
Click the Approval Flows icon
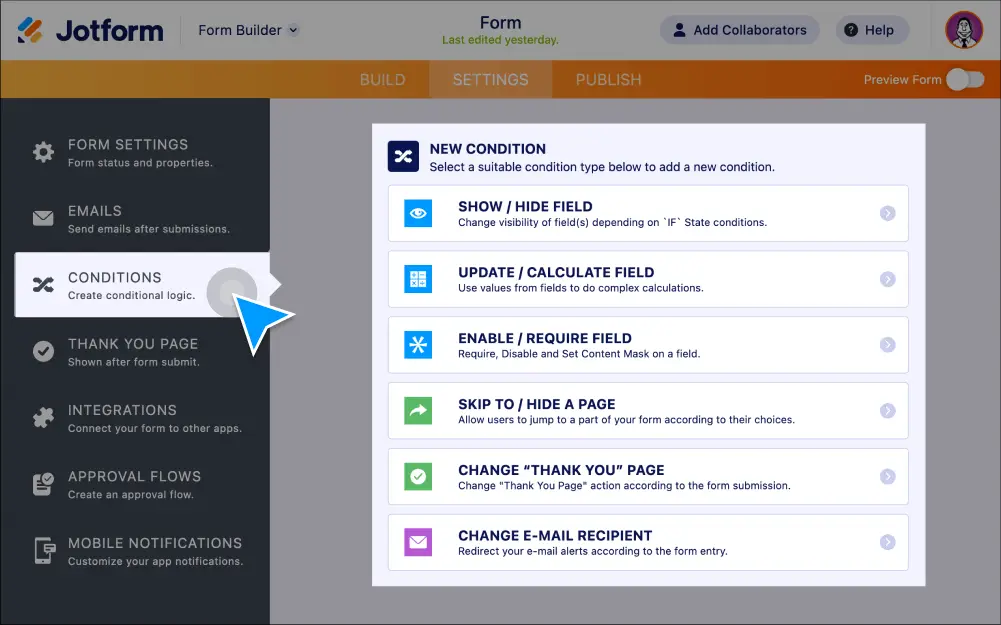(43, 484)
